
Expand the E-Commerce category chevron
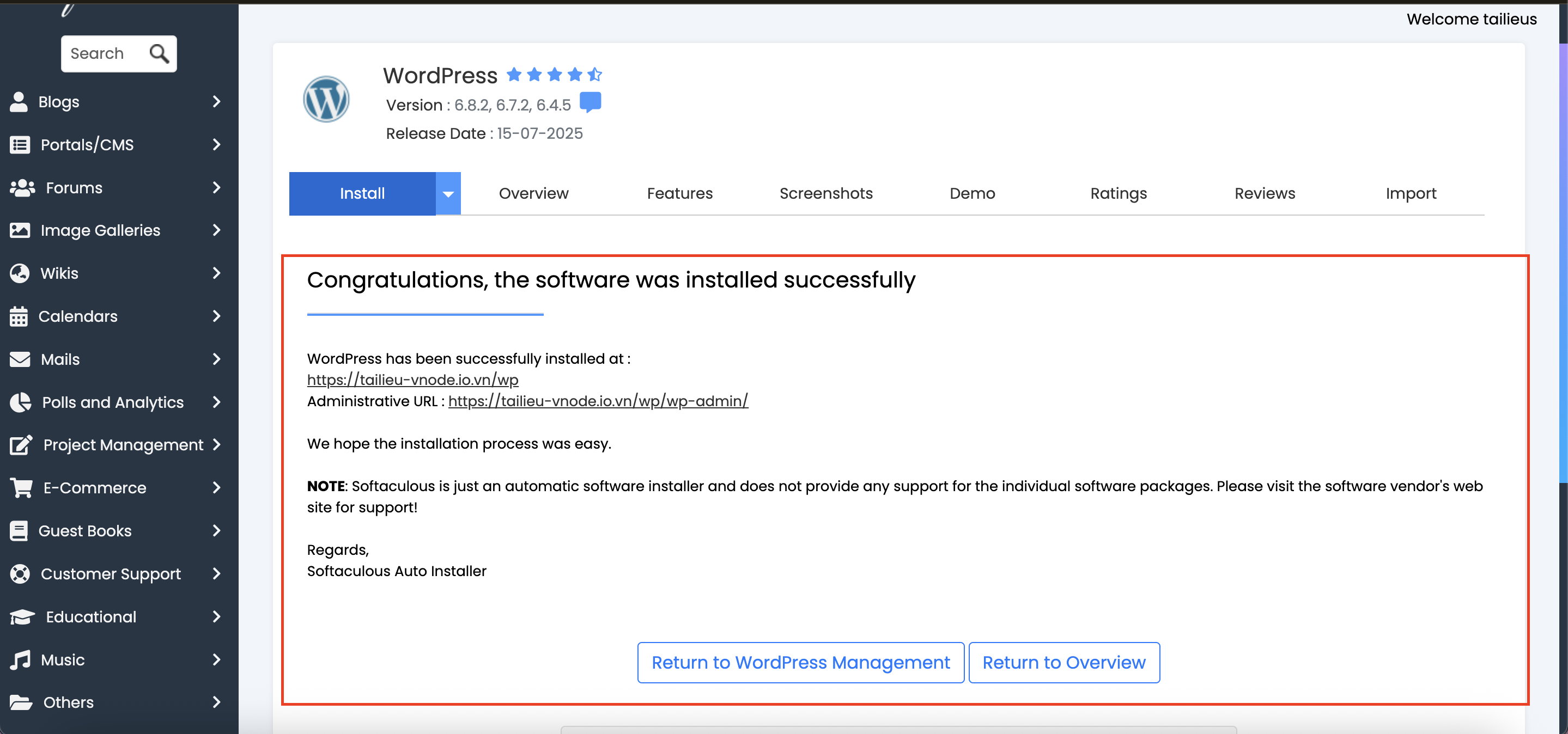[217, 488]
